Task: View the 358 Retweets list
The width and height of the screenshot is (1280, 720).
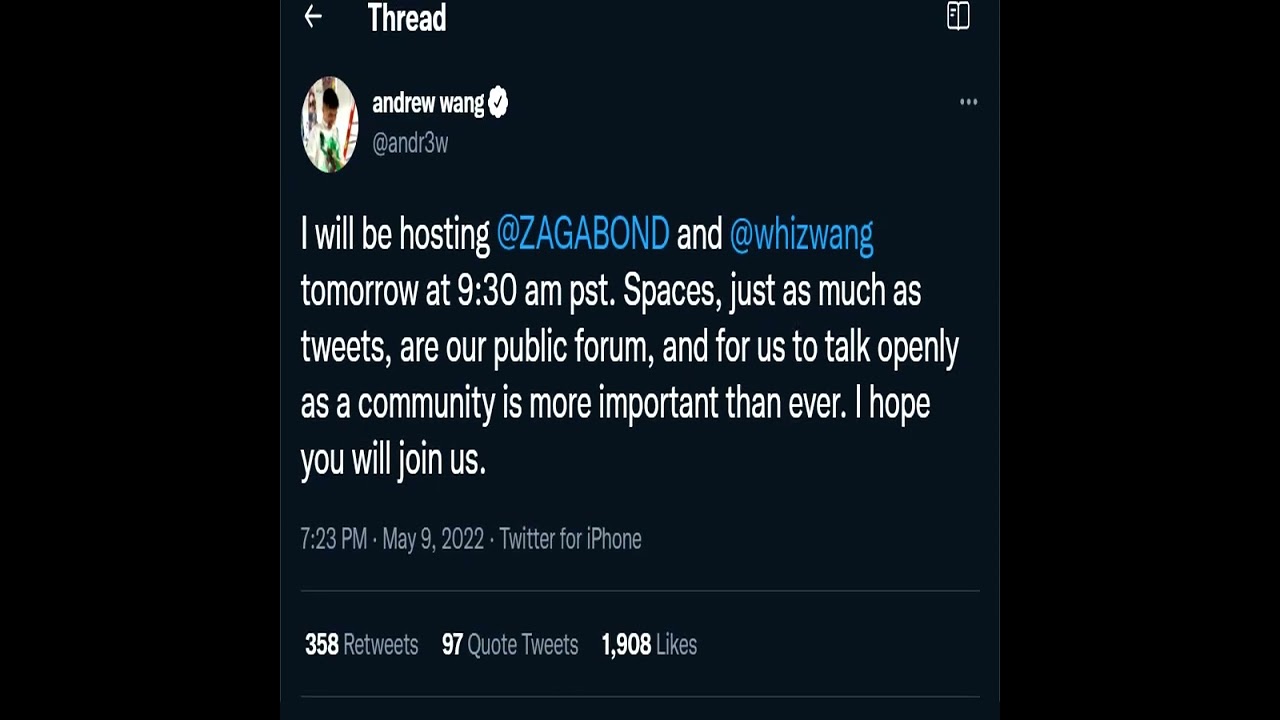Action: (361, 645)
